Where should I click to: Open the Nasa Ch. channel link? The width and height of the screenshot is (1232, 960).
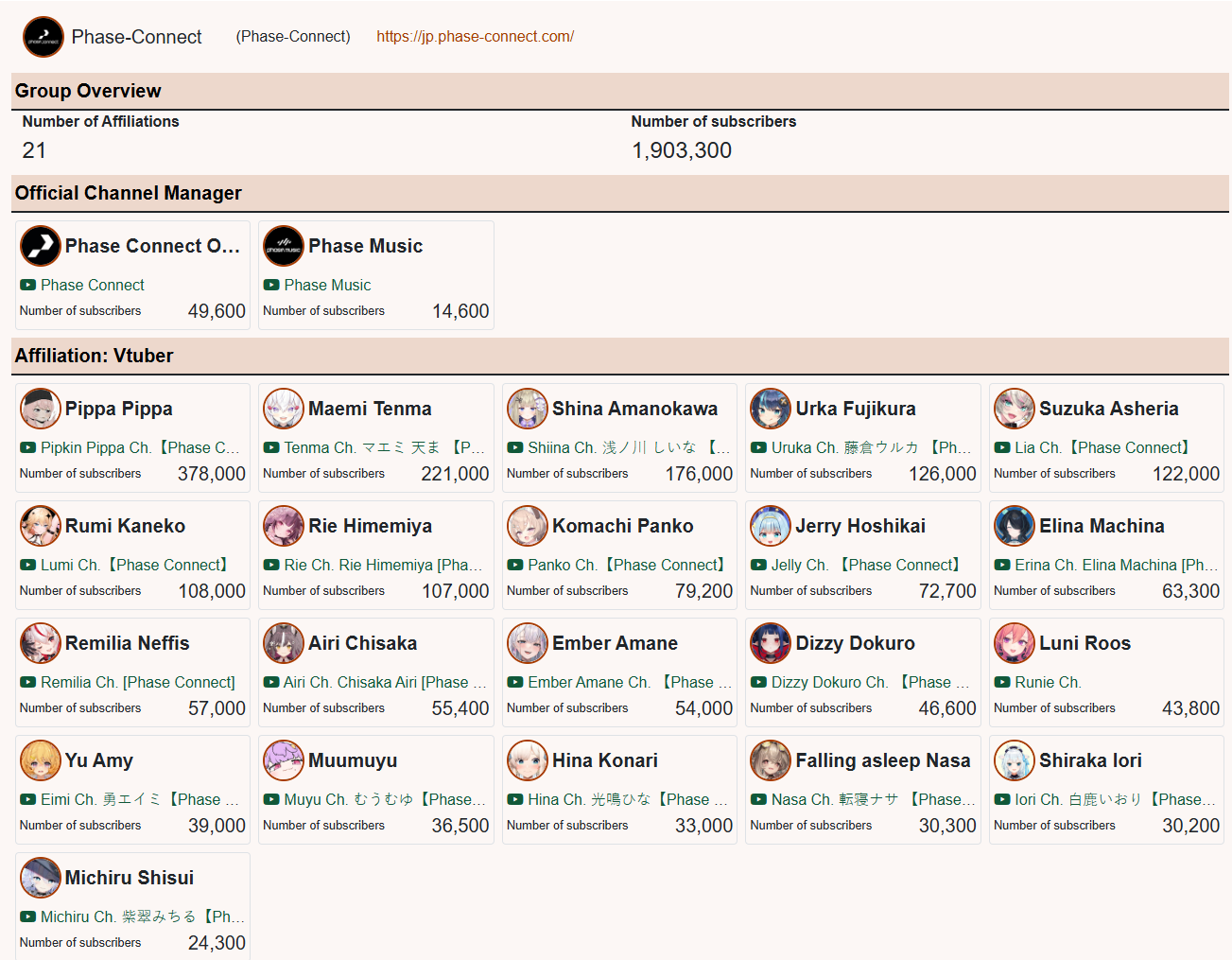[x=873, y=799]
